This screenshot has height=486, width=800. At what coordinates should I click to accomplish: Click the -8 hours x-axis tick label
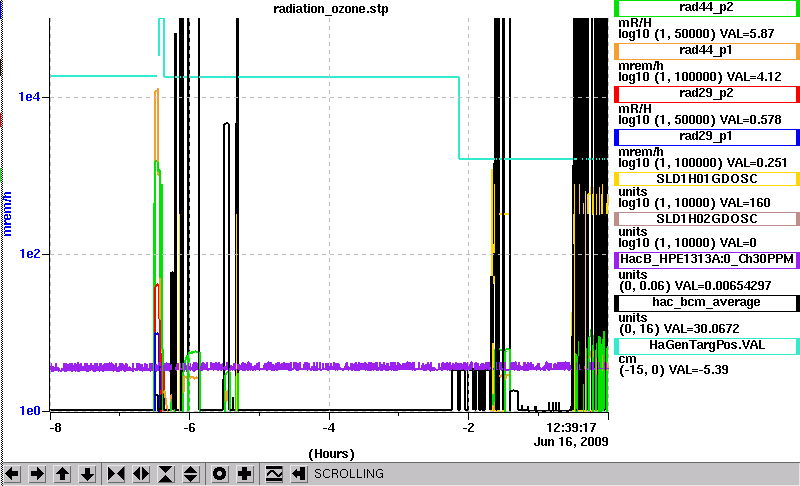click(55, 427)
